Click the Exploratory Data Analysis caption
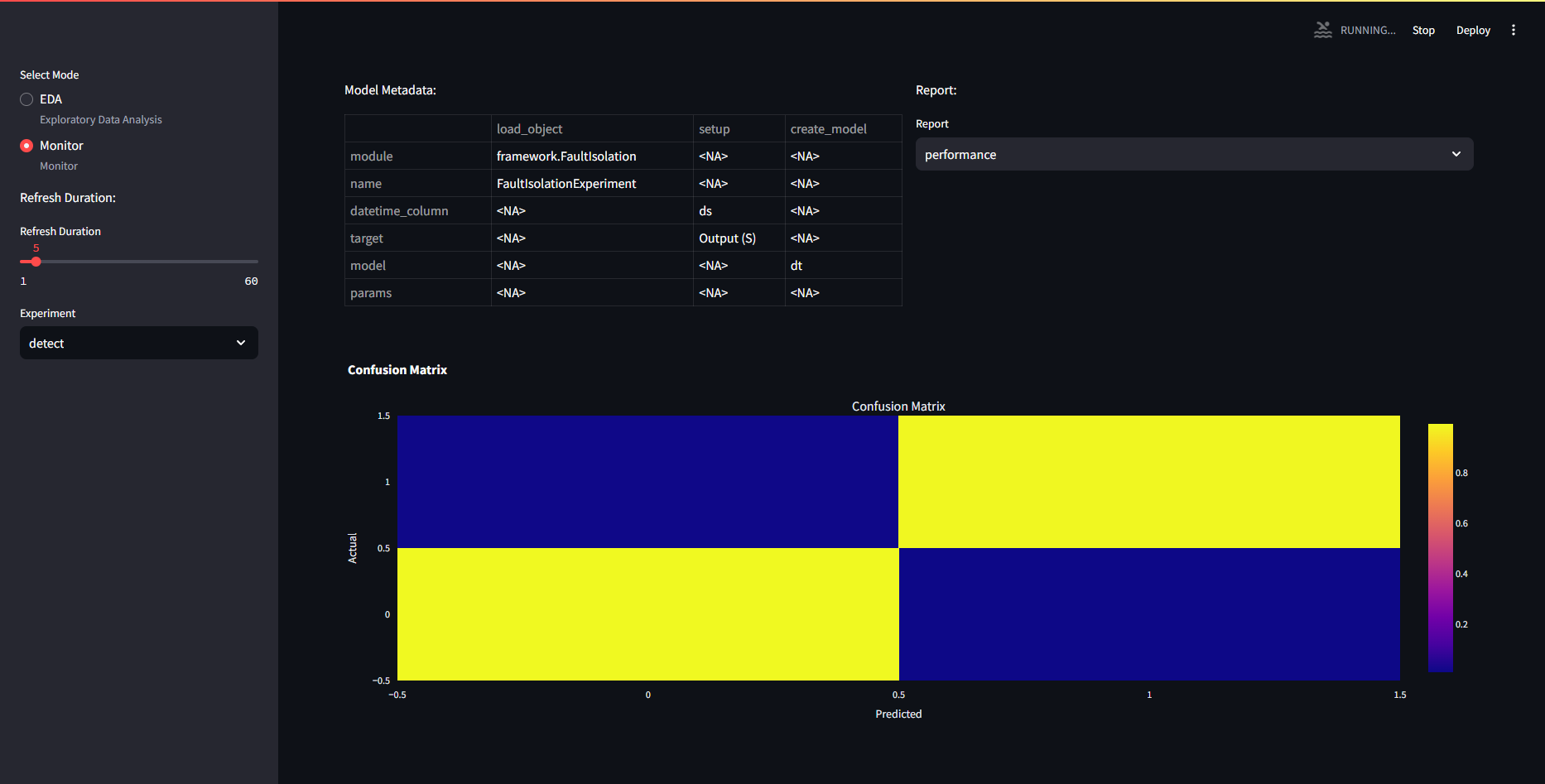The height and width of the screenshot is (784, 1545). coord(101,119)
